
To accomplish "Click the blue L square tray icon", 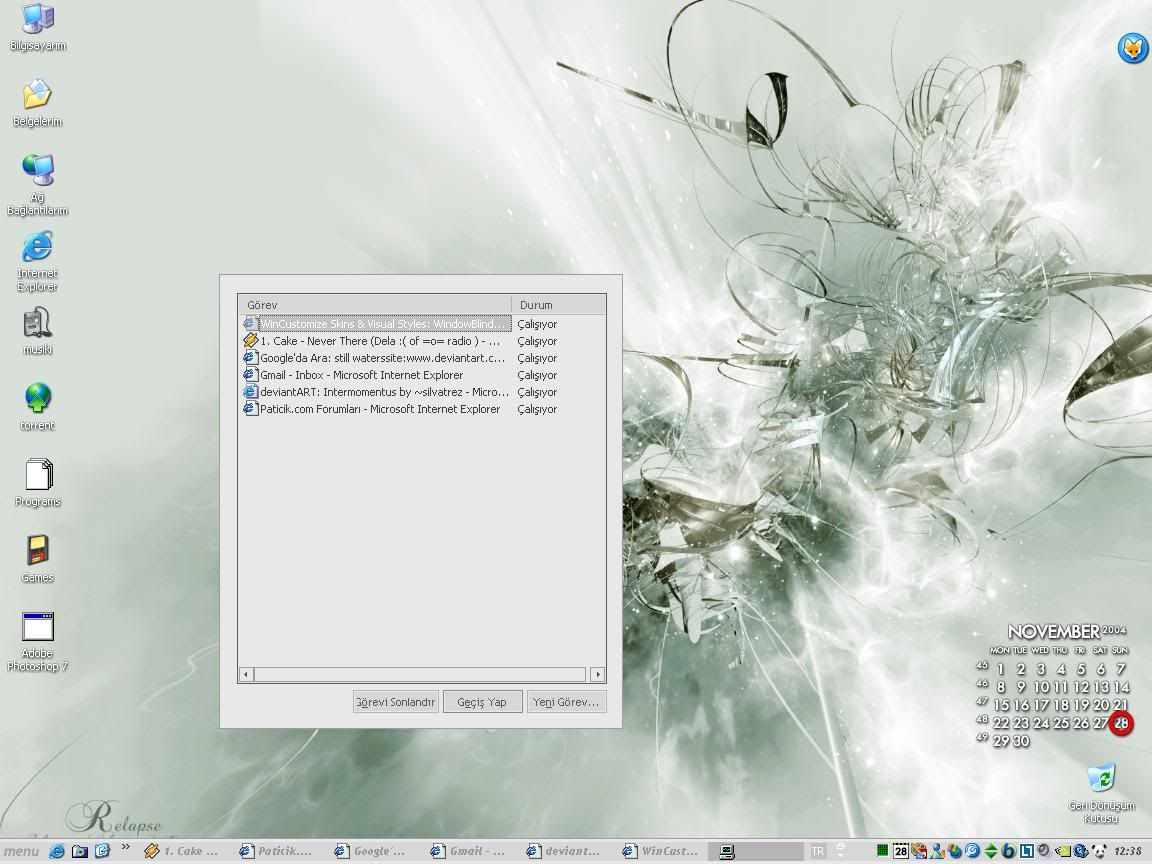I will click(1026, 851).
